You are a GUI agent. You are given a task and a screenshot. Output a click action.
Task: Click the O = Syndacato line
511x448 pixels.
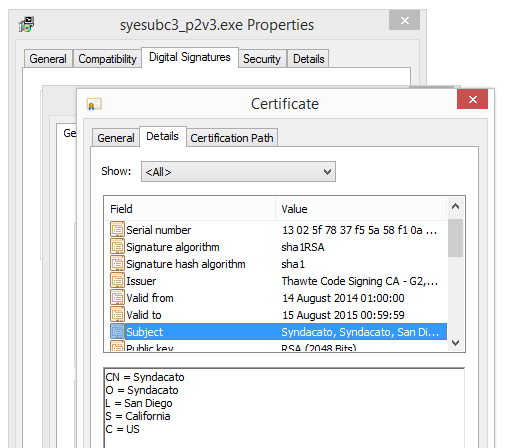click(142, 390)
